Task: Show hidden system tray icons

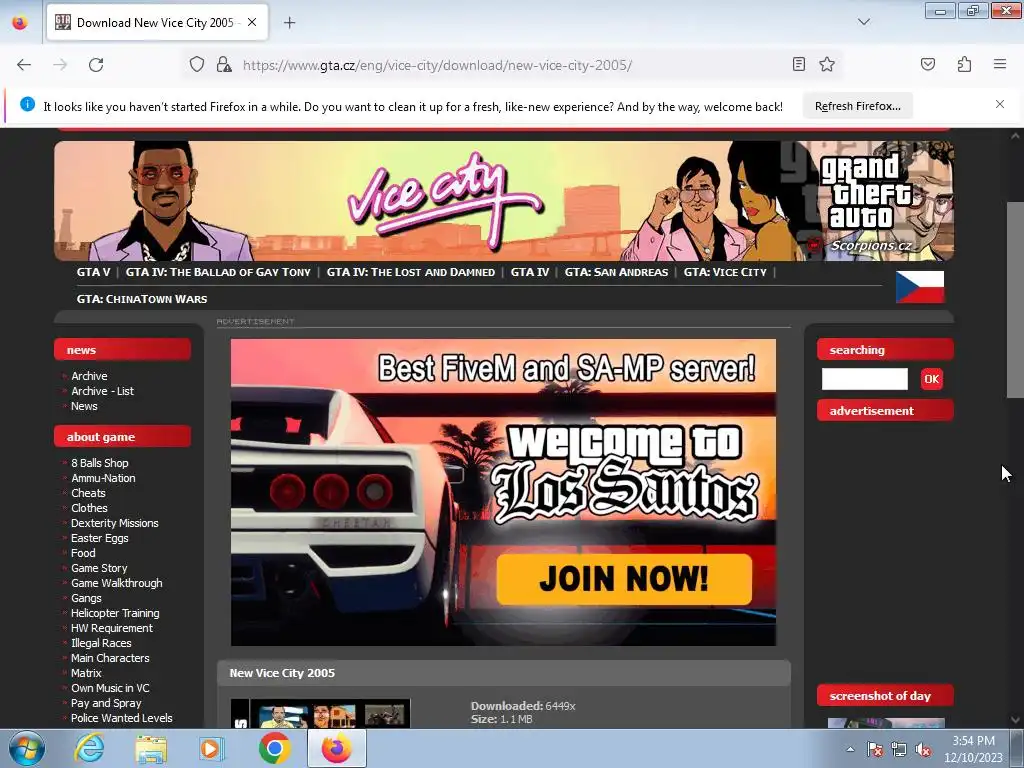Action: pyautogui.click(x=850, y=749)
